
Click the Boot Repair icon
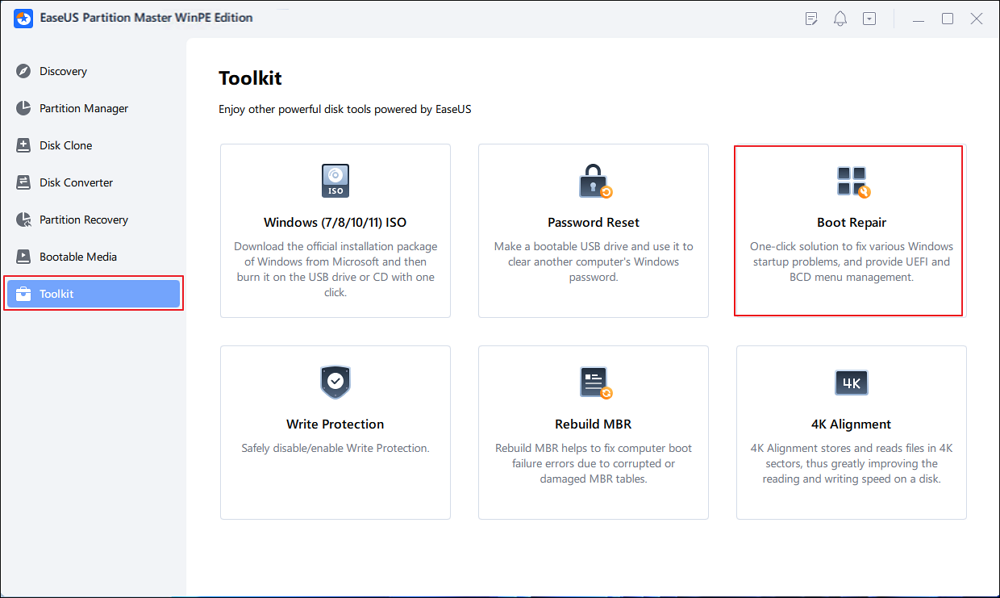click(852, 181)
